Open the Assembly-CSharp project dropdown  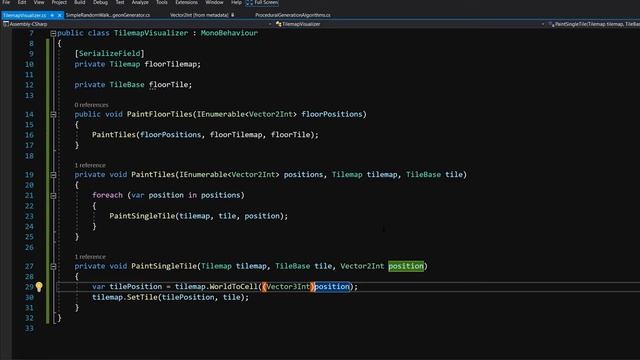270,24
